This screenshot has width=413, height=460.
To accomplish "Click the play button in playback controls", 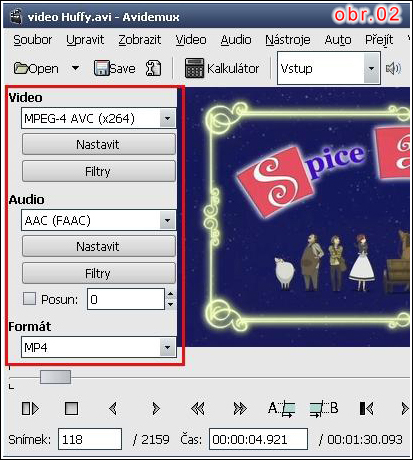I will [30, 408].
